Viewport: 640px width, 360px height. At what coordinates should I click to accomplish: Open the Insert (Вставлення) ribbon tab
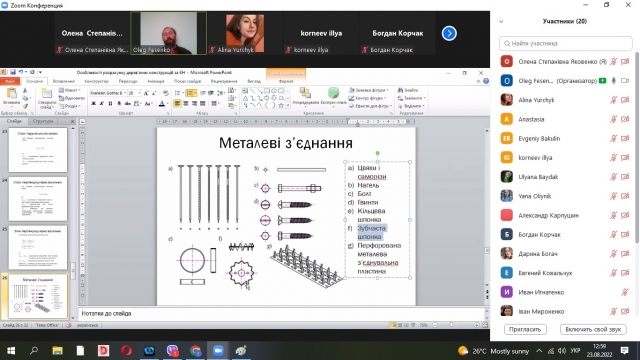tap(64, 81)
